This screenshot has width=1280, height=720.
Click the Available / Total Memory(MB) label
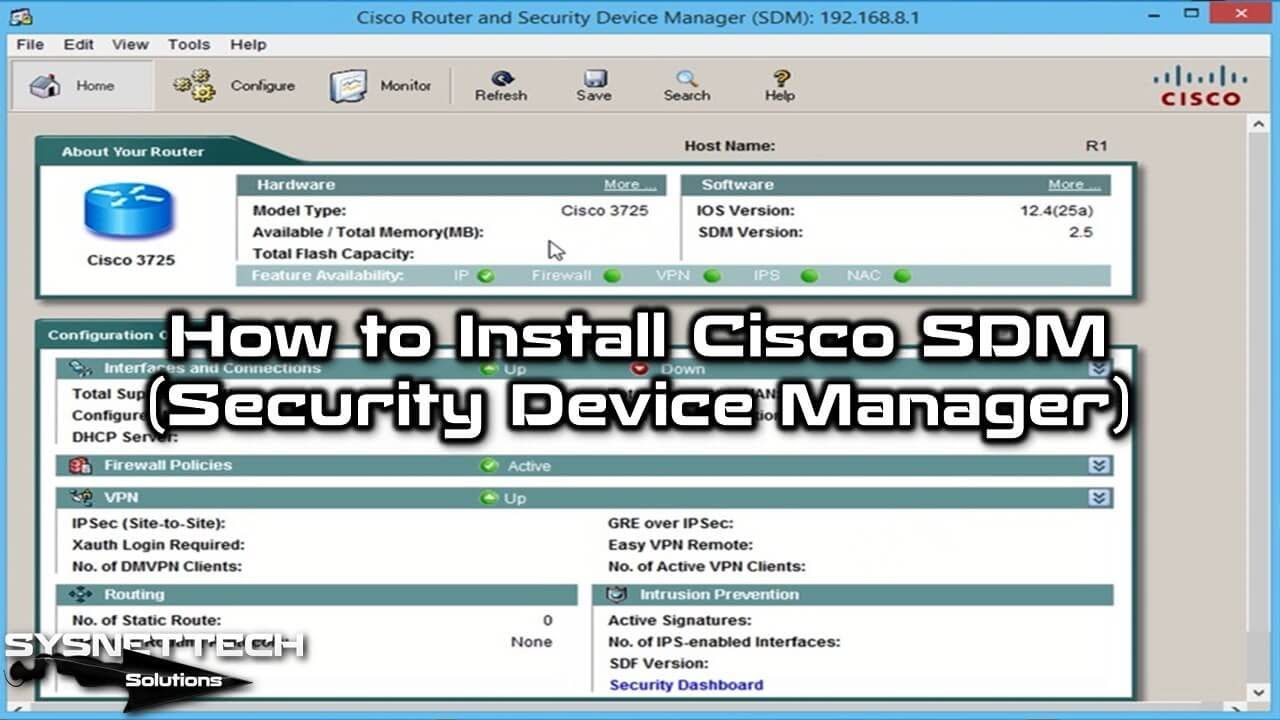pos(368,232)
